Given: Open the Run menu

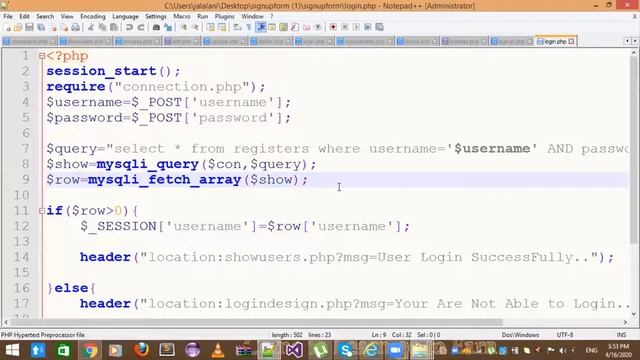Looking at the screenshot, I should pyautogui.click(x=202, y=16).
